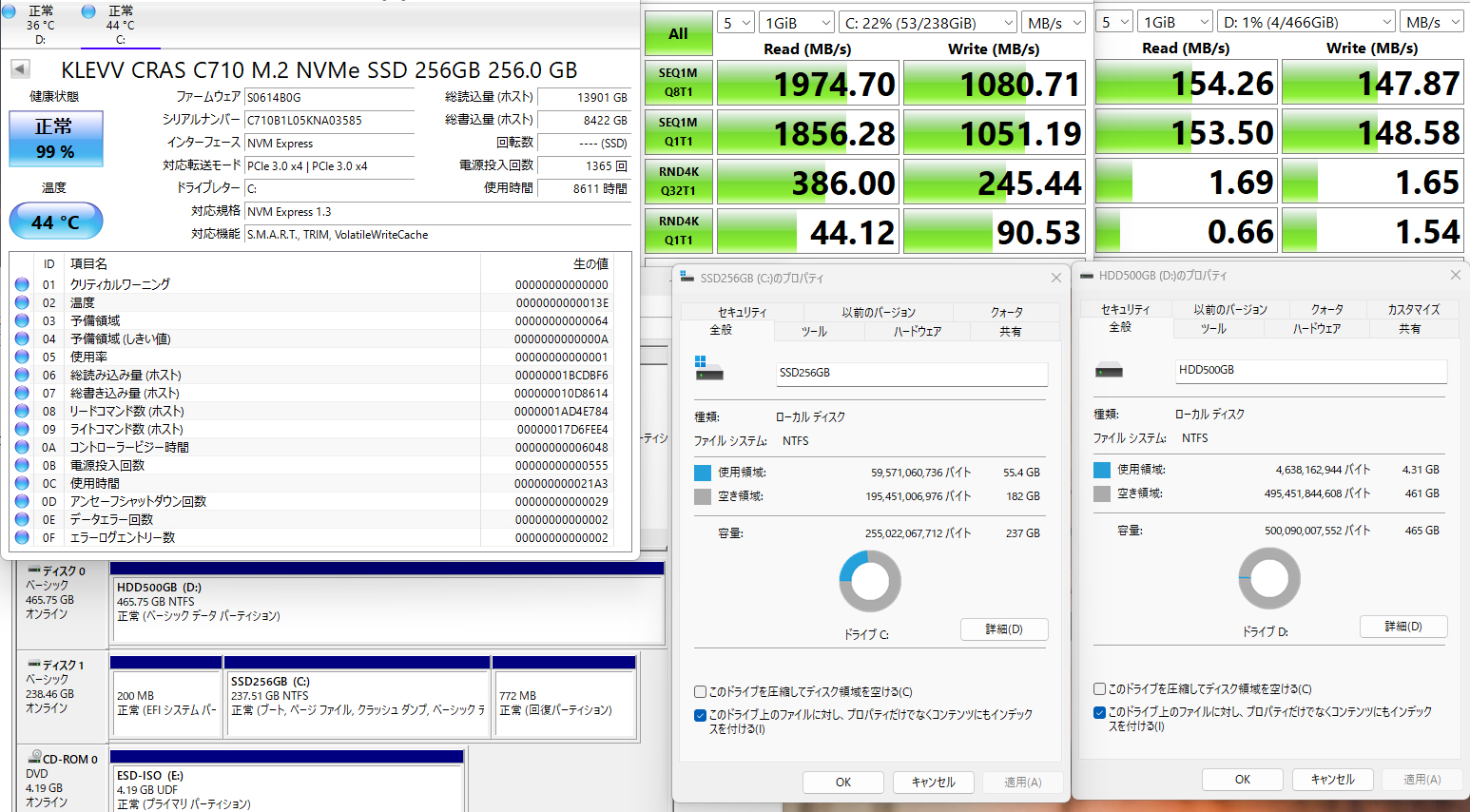This screenshot has width=1470, height=812.
Task: Click the HDD500GB drive icon in properties
Action: click(x=1109, y=370)
